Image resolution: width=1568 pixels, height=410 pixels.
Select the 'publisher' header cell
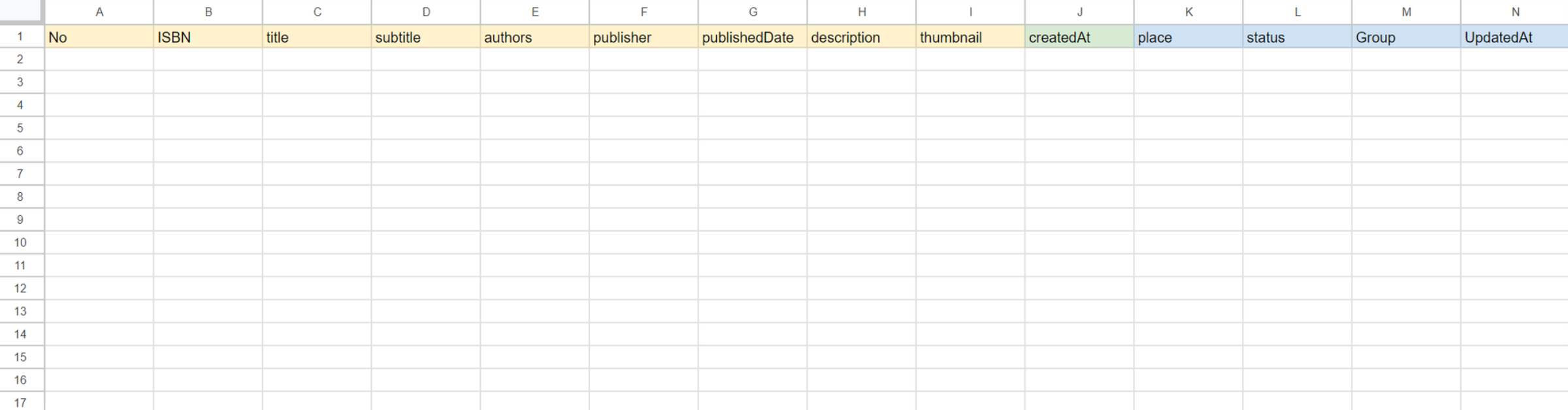pos(644,37)
